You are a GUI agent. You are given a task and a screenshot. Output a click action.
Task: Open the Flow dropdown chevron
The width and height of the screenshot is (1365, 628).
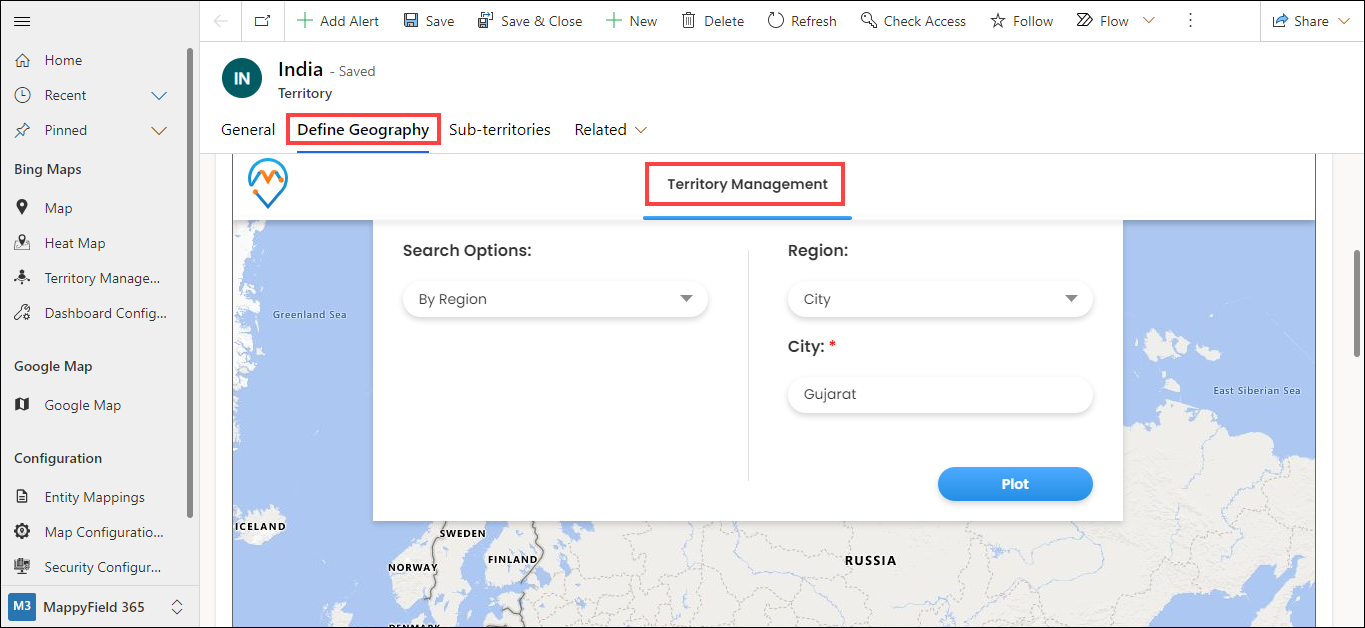click(x=1148, y=21)
